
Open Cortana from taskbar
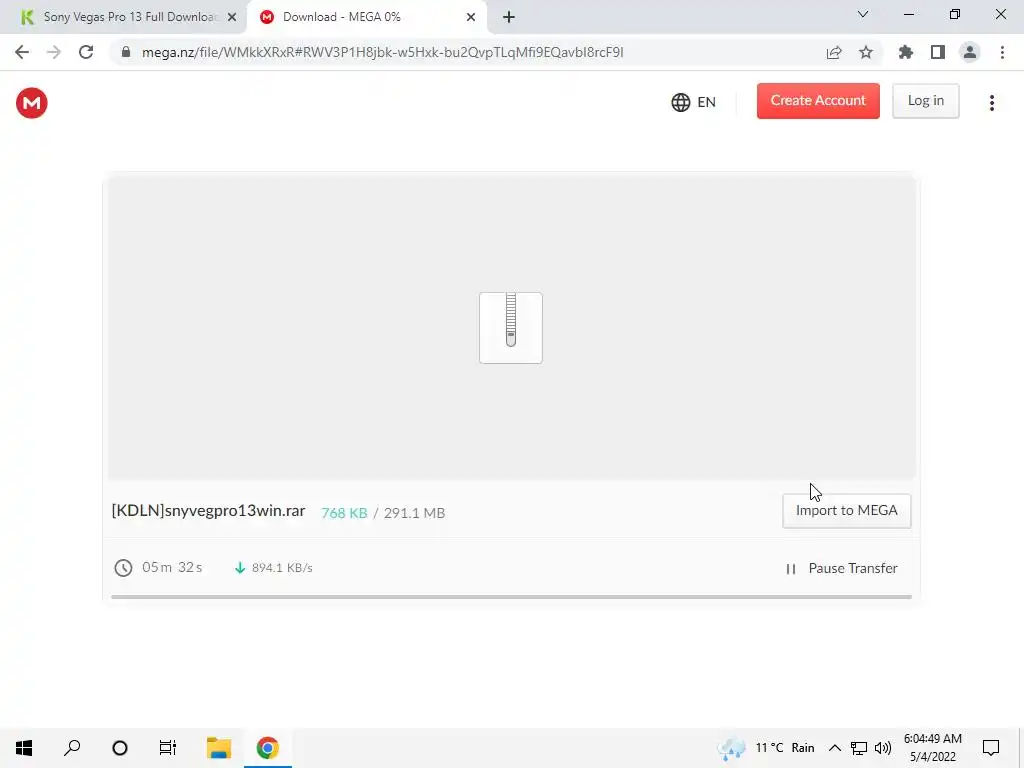tap(120, 748)
